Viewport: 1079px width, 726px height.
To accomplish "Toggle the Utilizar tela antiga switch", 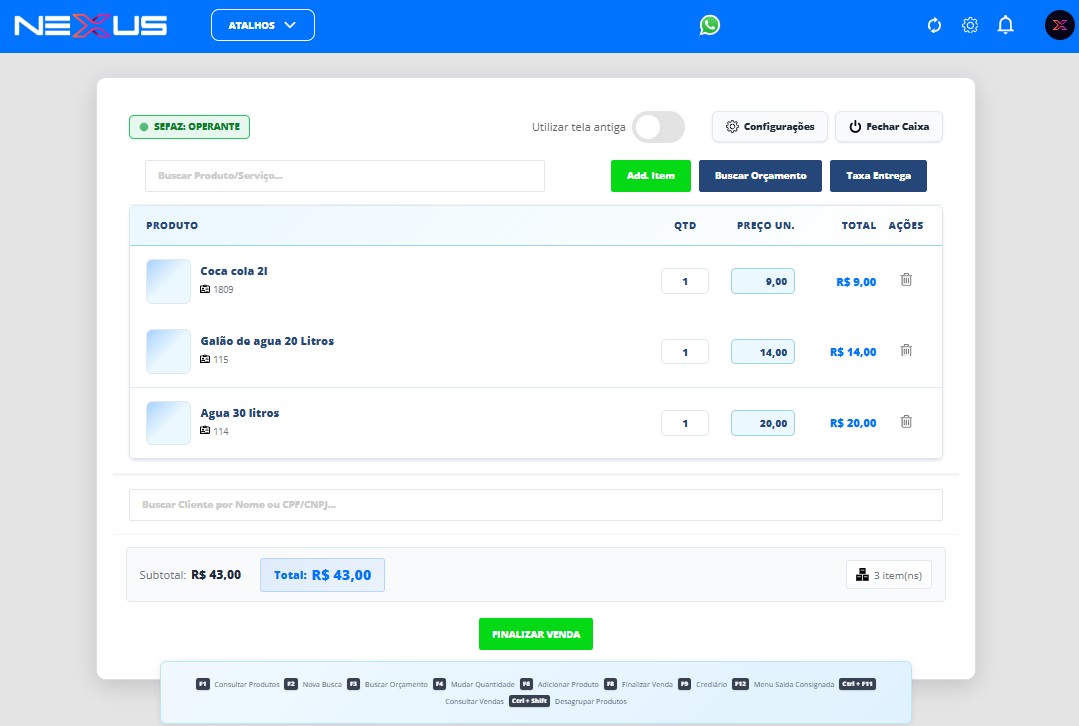I will tap(659, 127).
